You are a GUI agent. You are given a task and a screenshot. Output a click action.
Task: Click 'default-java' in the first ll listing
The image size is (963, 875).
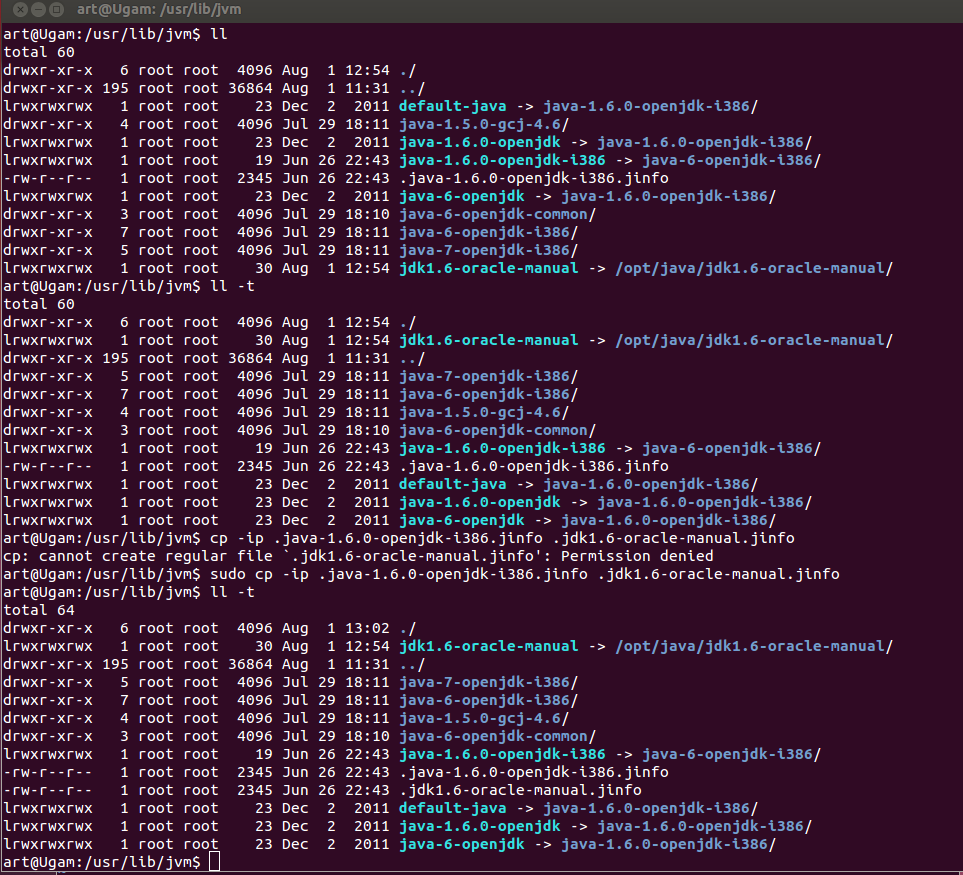tap(453, 106)
